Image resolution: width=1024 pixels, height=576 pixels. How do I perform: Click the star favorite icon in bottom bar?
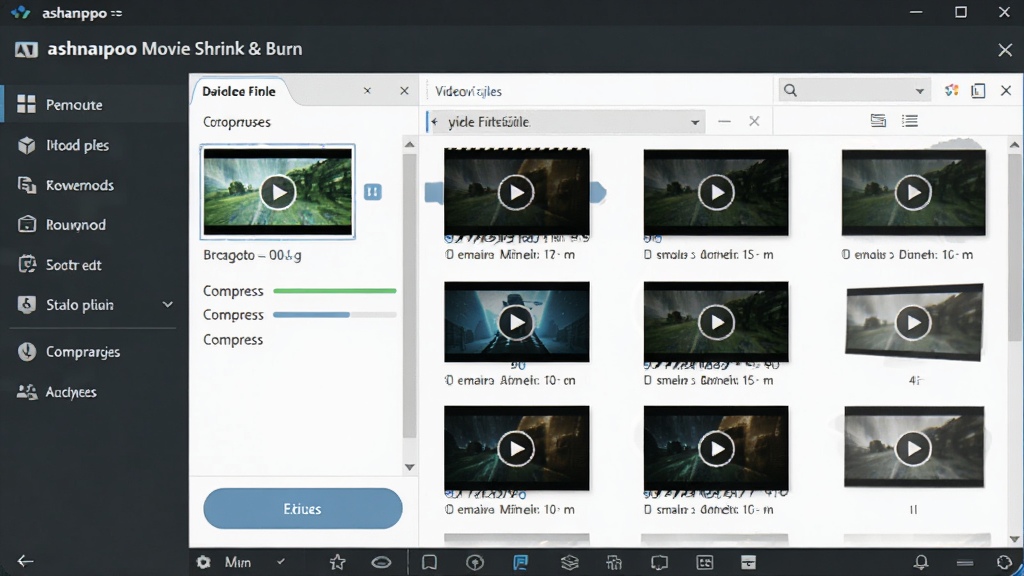pyautogui.click(x=338, y=562)
